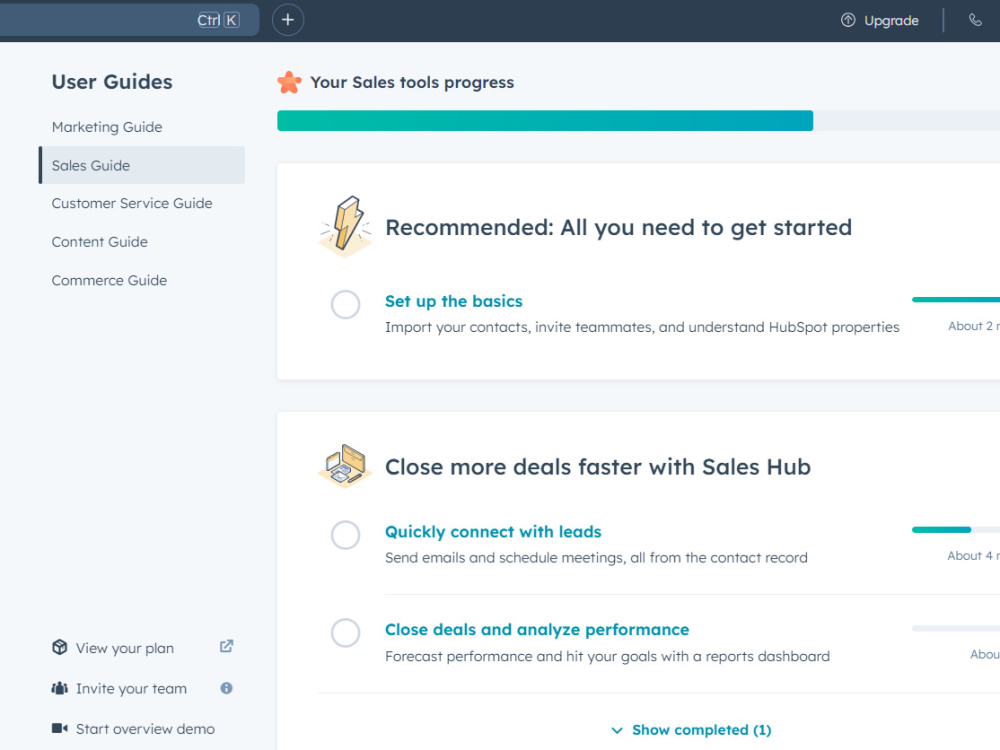Click the Upgrade arrow icon
The width and height of the screenshot is (1000, 750).
coord(848,20)
